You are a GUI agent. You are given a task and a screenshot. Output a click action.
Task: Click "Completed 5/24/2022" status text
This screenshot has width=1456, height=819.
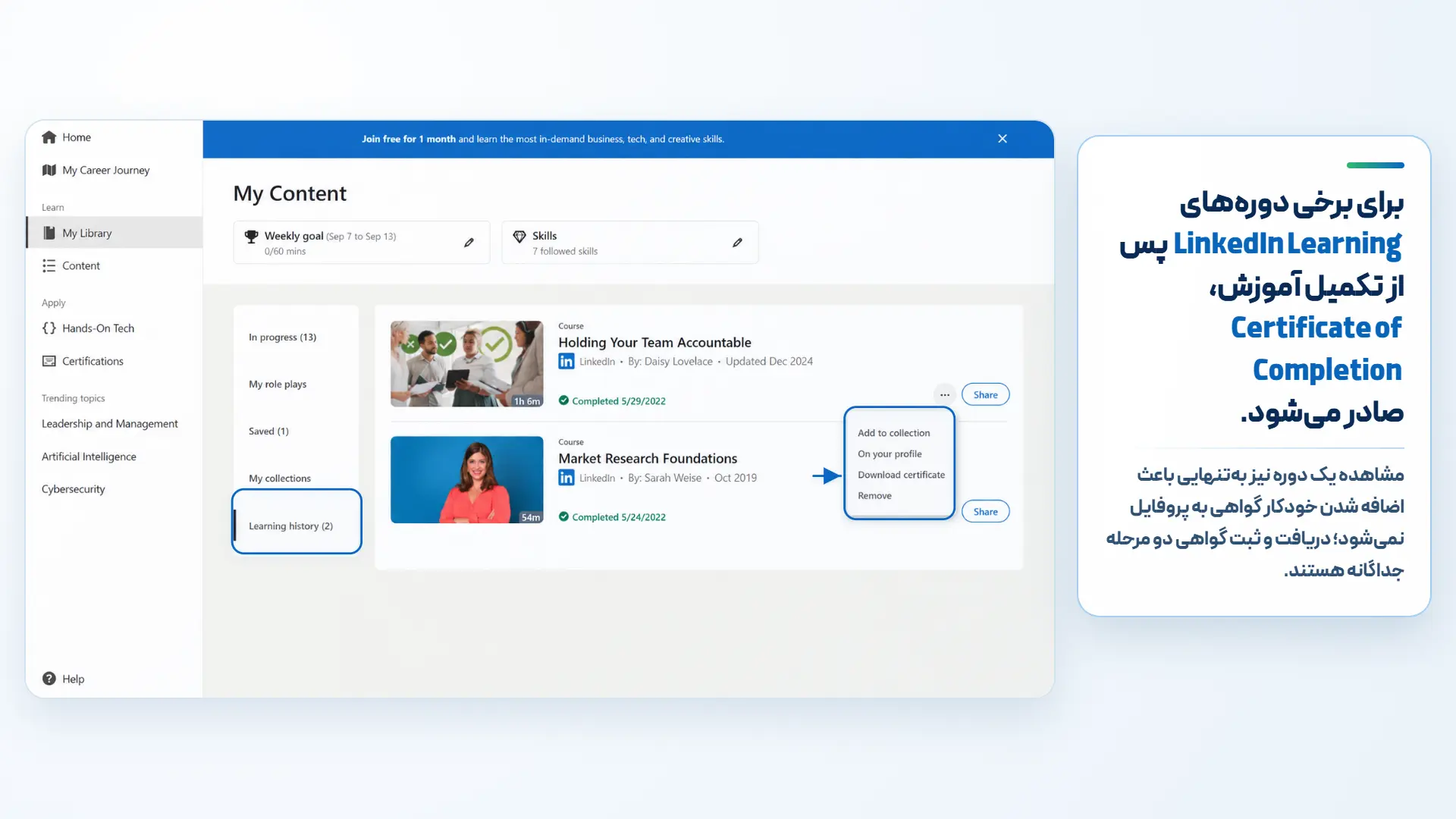tap(619, 517)
